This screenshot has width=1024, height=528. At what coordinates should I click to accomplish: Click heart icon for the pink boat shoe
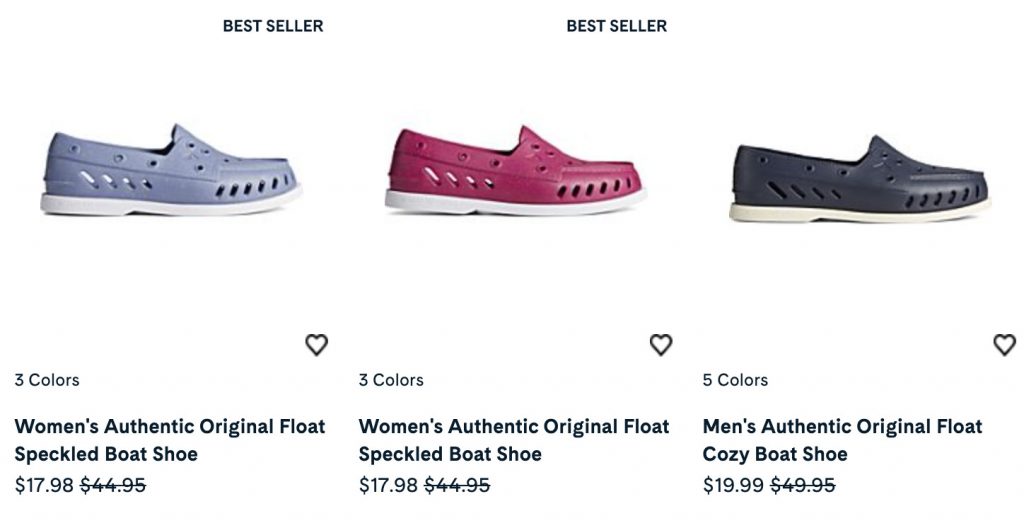tap(661, 345)
